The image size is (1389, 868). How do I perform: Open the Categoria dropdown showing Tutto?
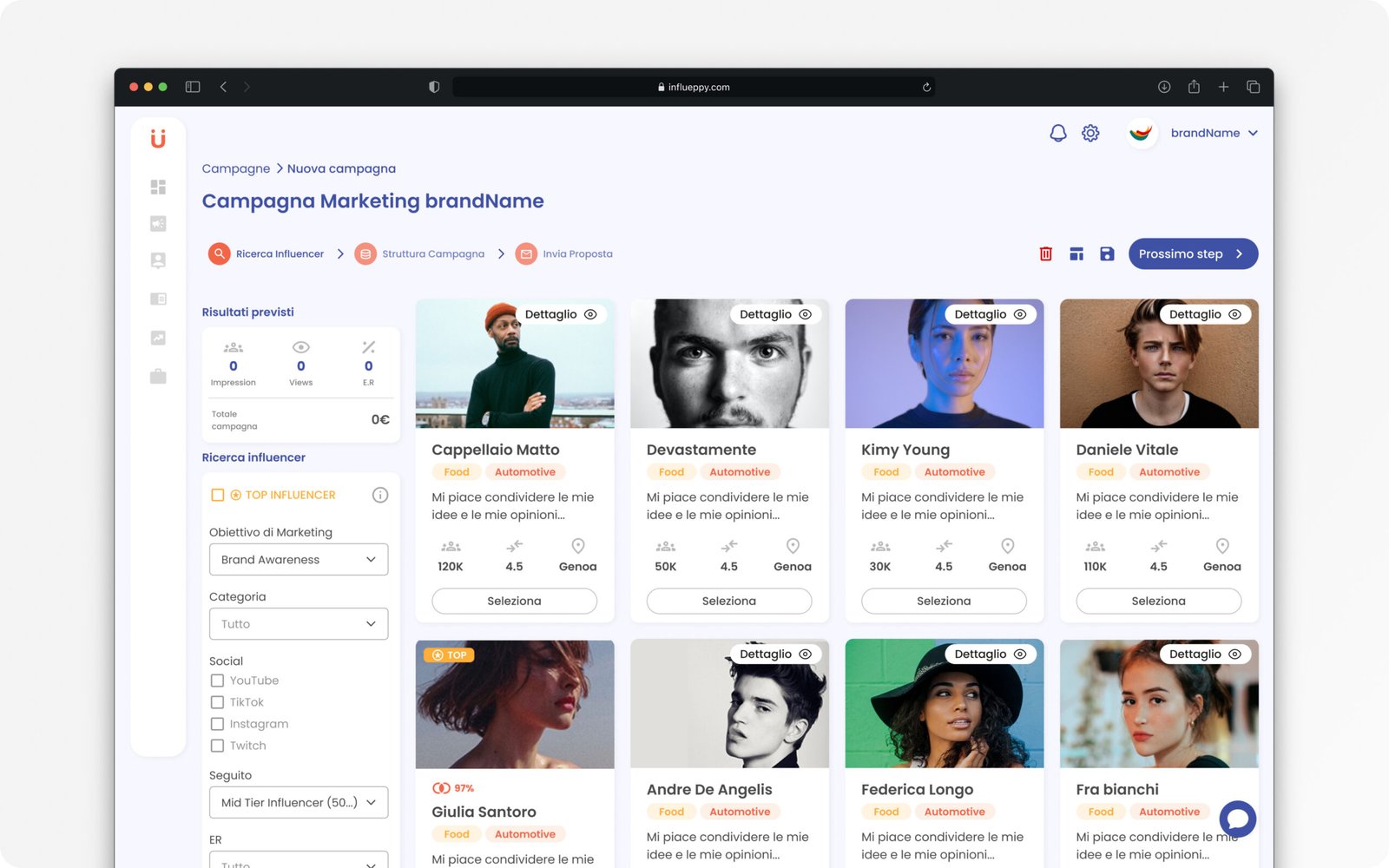click(x=298, y=624)
